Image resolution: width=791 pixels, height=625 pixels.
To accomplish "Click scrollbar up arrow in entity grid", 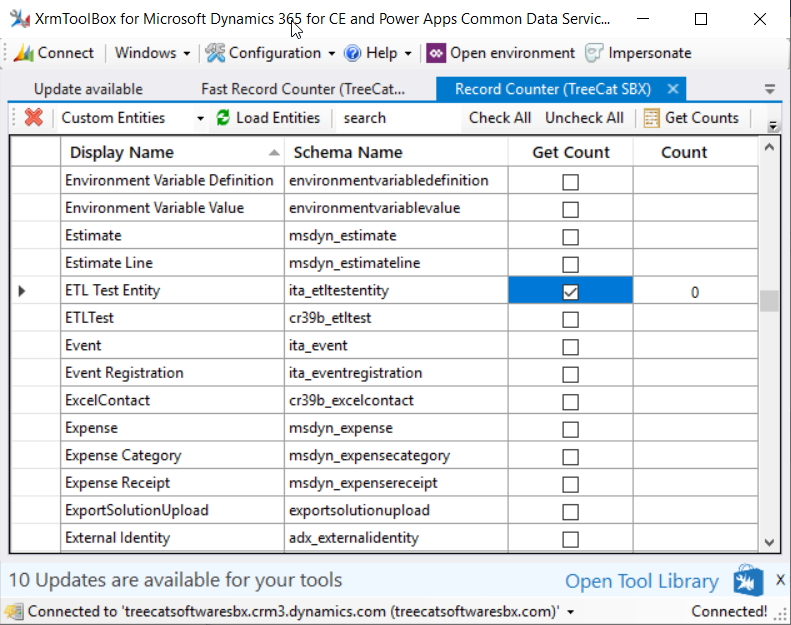I will pyautogui.click(x=769, y=147).
